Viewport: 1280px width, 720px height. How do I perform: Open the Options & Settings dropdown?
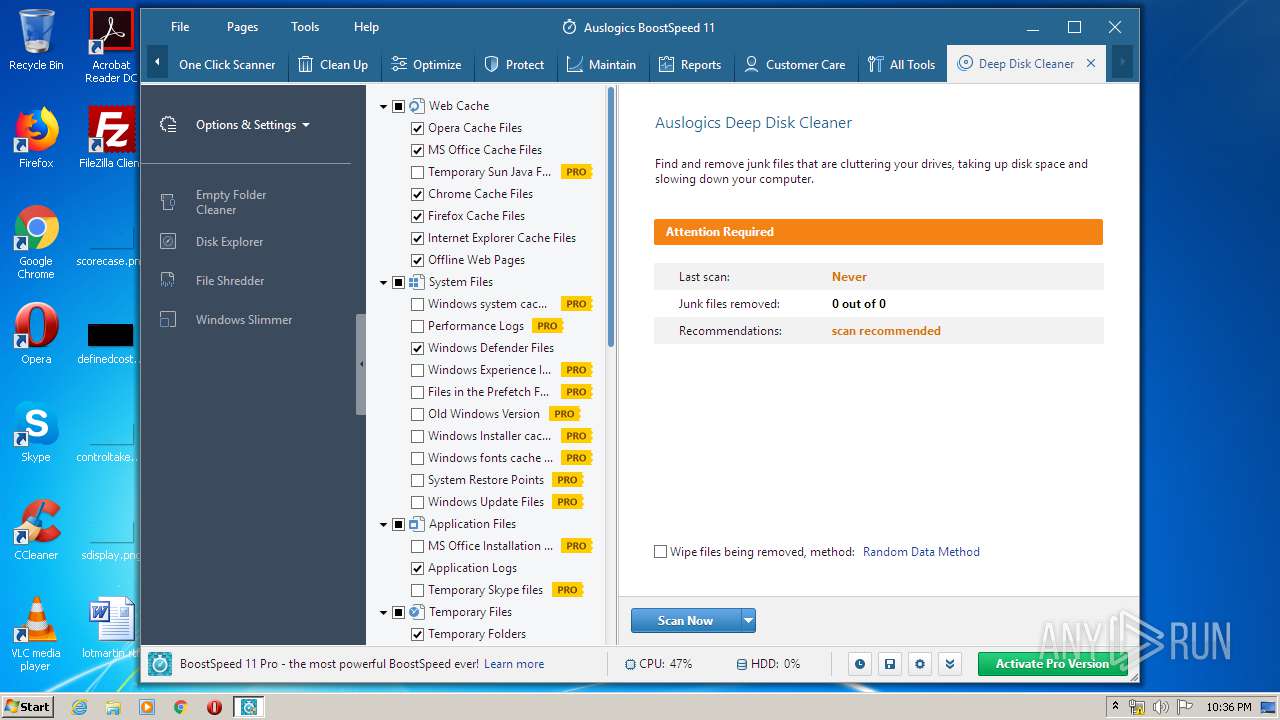(252, 125)
